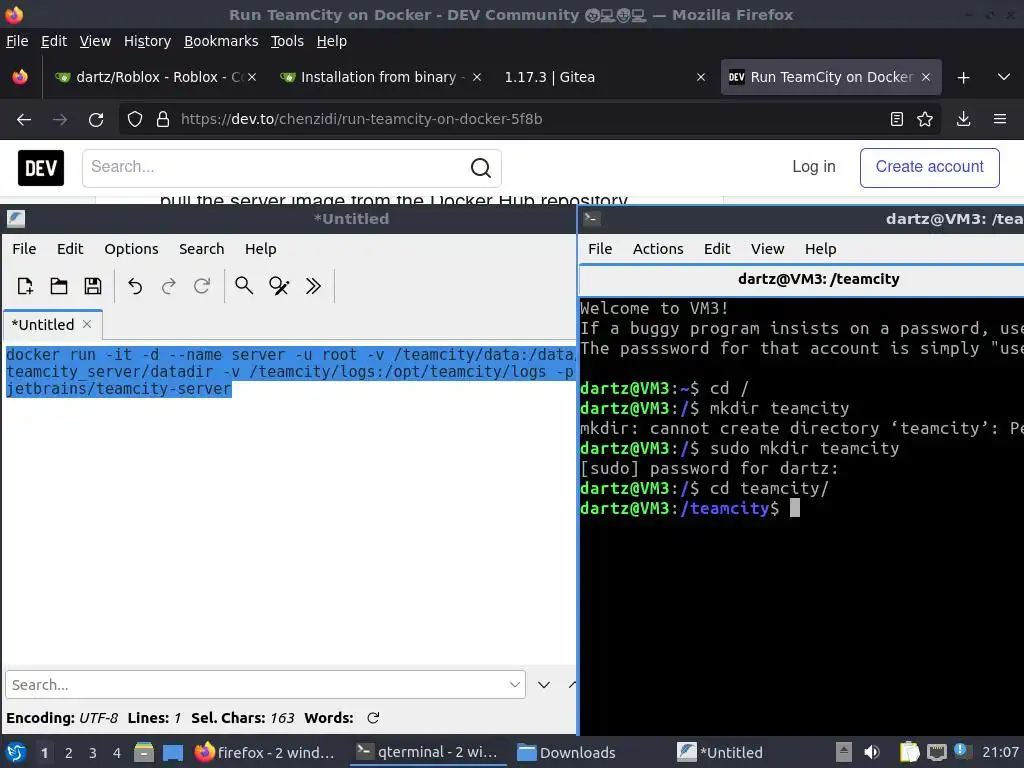Image resolution: width=1024 pixels, height=768 pixels.
Task: Open the volume control in the tray
Action: pos(872,752)
